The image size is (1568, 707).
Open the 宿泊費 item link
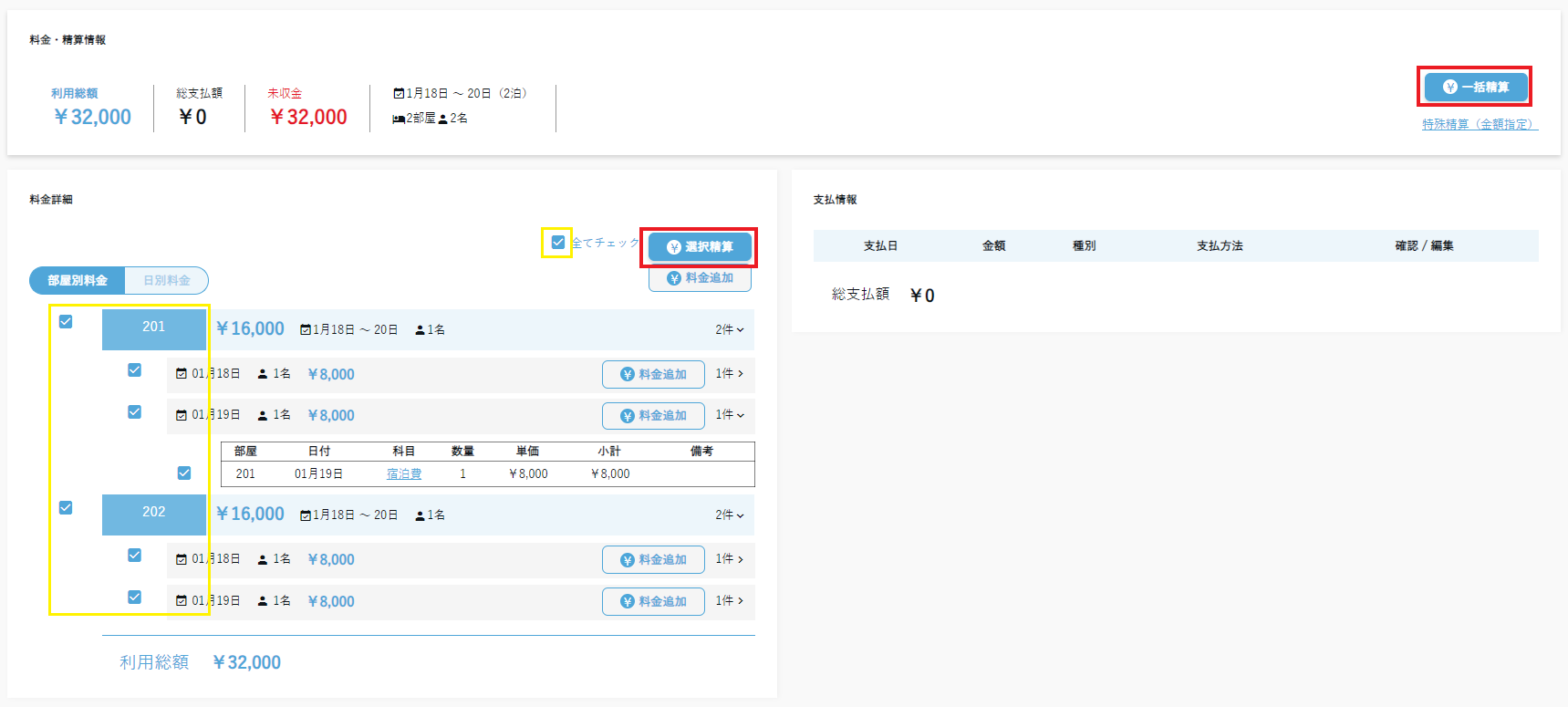(x=404, y=474)
